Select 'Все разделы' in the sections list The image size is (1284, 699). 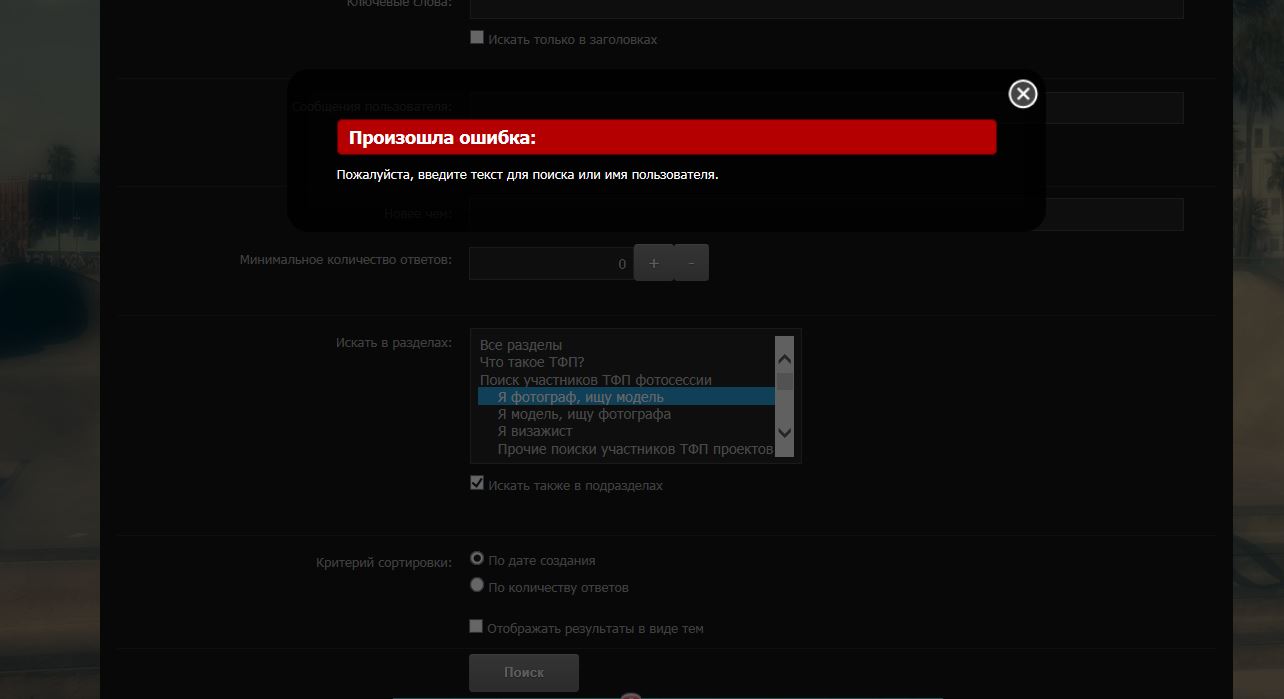click(x=521, y=345)
